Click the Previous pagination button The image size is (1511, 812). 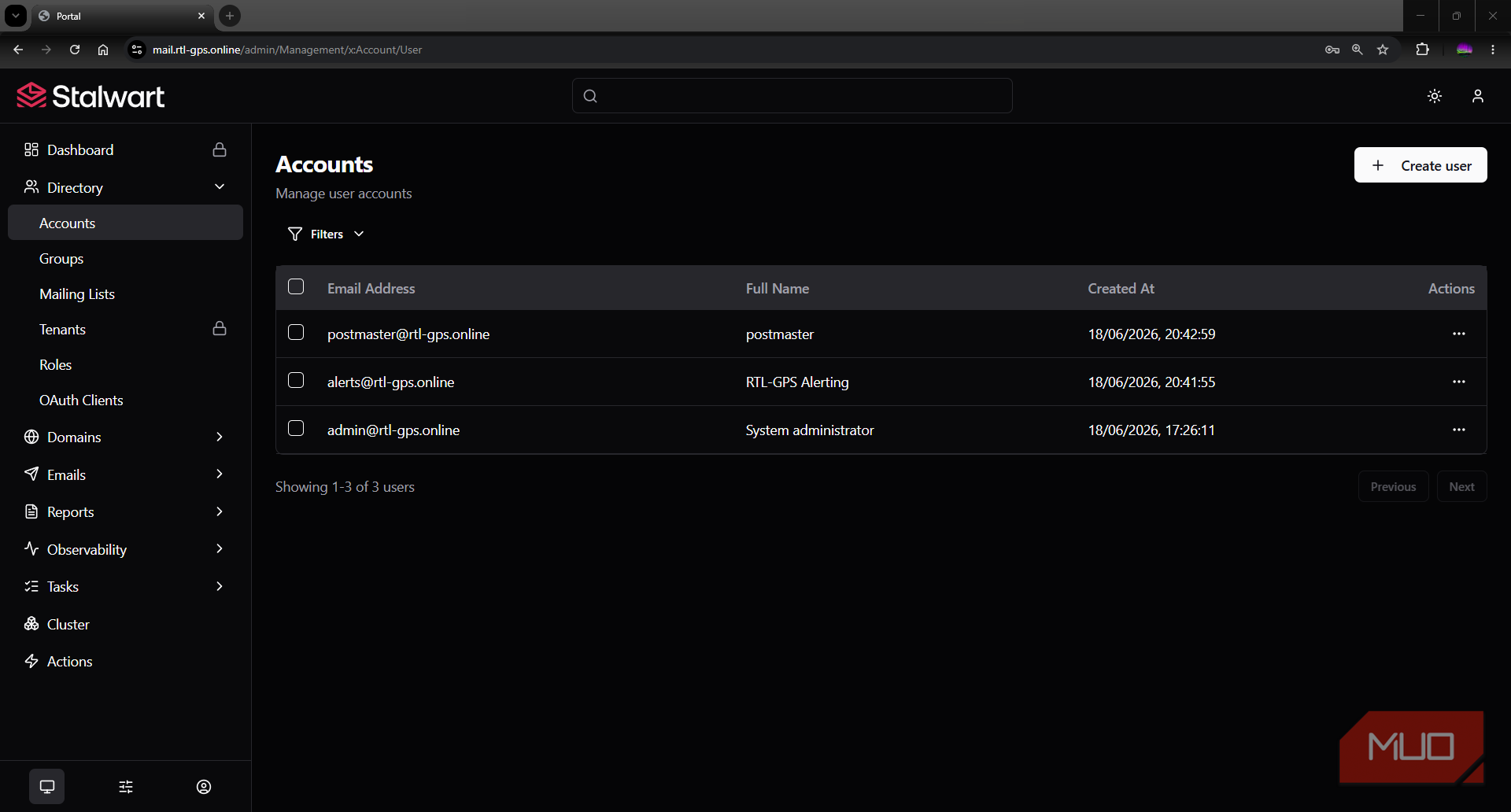(x=1393, y=486)
